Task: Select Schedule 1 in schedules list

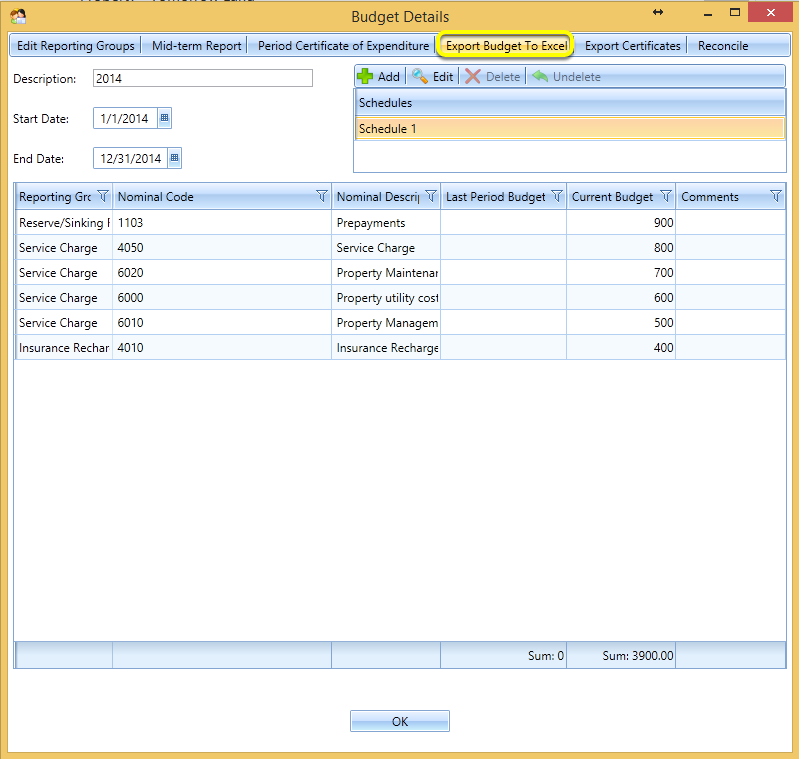Action: point(570,128)
